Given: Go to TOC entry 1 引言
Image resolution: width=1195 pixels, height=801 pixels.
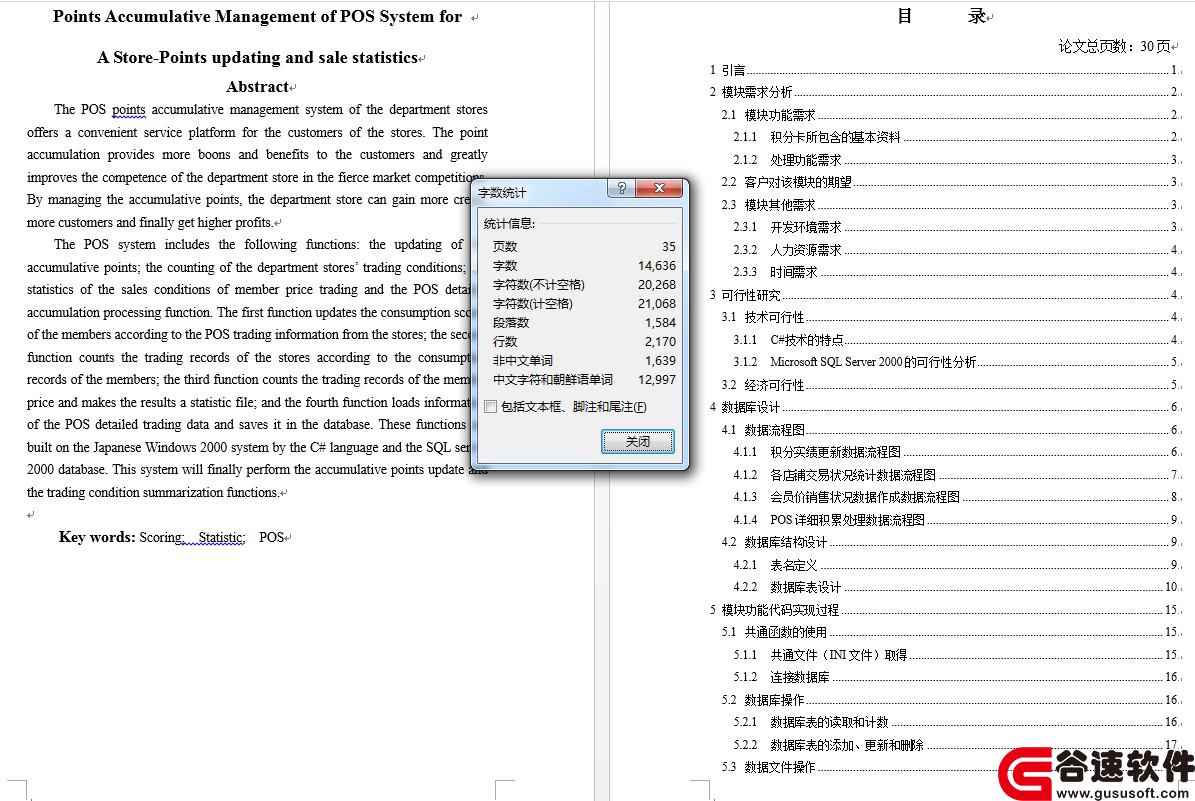Looking at the screenshot, I should [x=944, y=70].
